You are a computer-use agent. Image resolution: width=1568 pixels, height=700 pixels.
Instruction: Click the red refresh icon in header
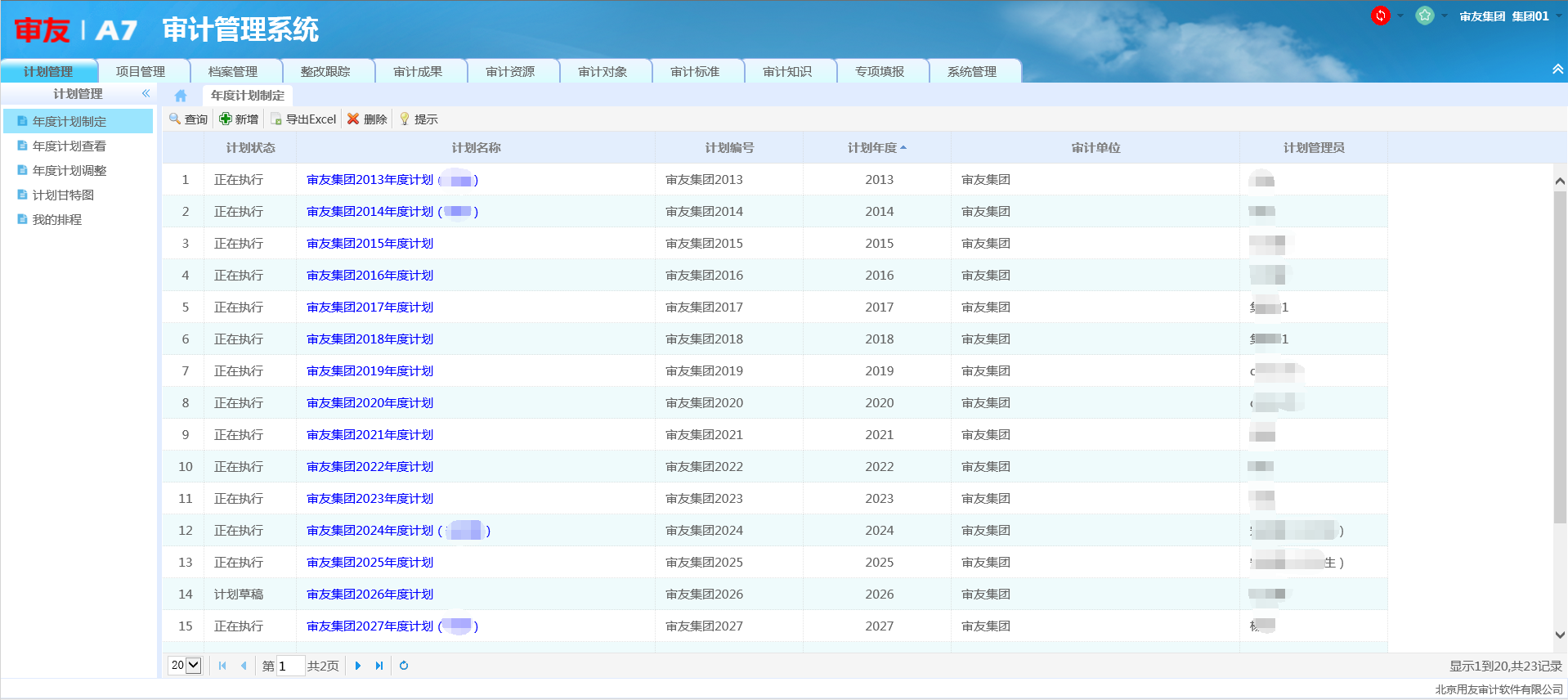[1381, 16]
